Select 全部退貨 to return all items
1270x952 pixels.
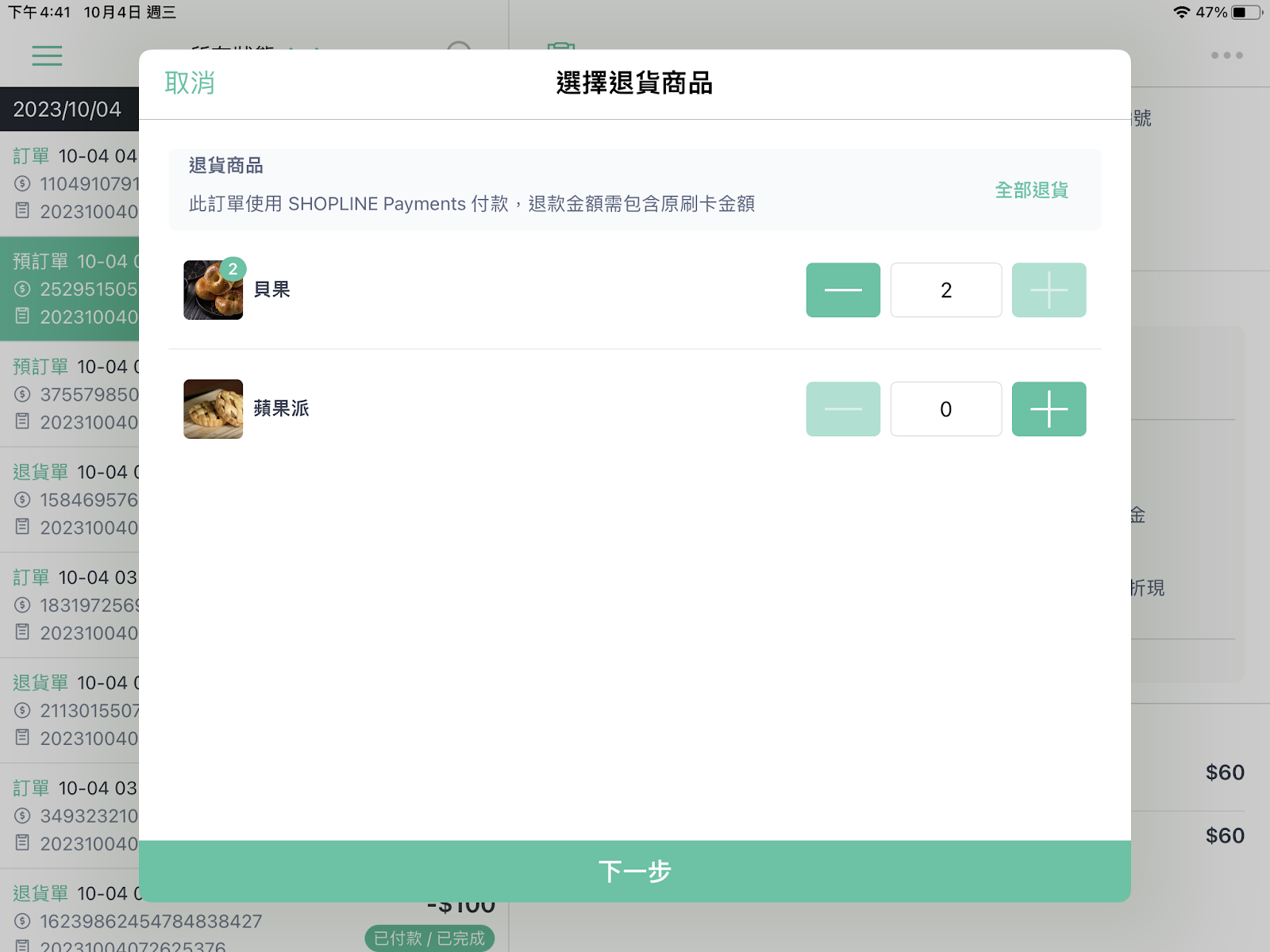1031,190
